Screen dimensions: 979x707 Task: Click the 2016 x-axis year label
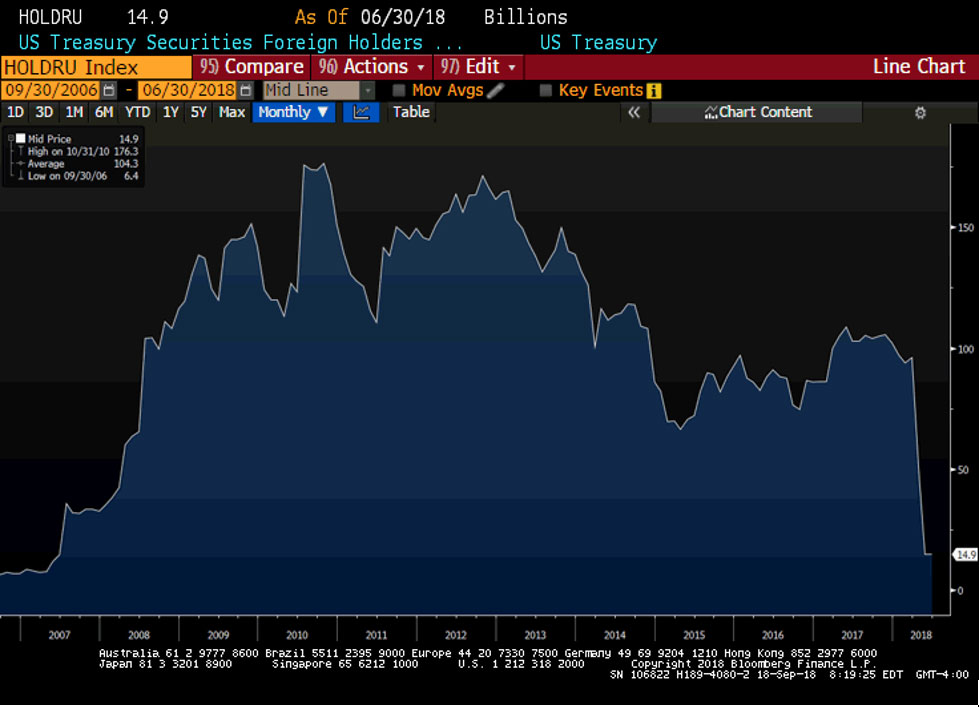[x=773, y=635]
